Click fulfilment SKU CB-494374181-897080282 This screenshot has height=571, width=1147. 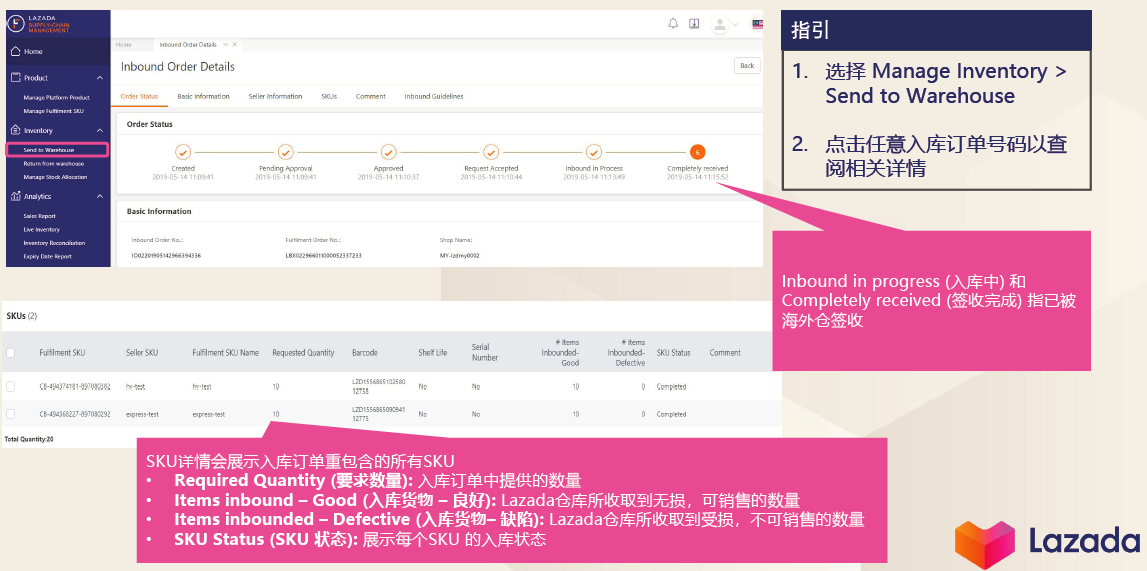(75, 387)
